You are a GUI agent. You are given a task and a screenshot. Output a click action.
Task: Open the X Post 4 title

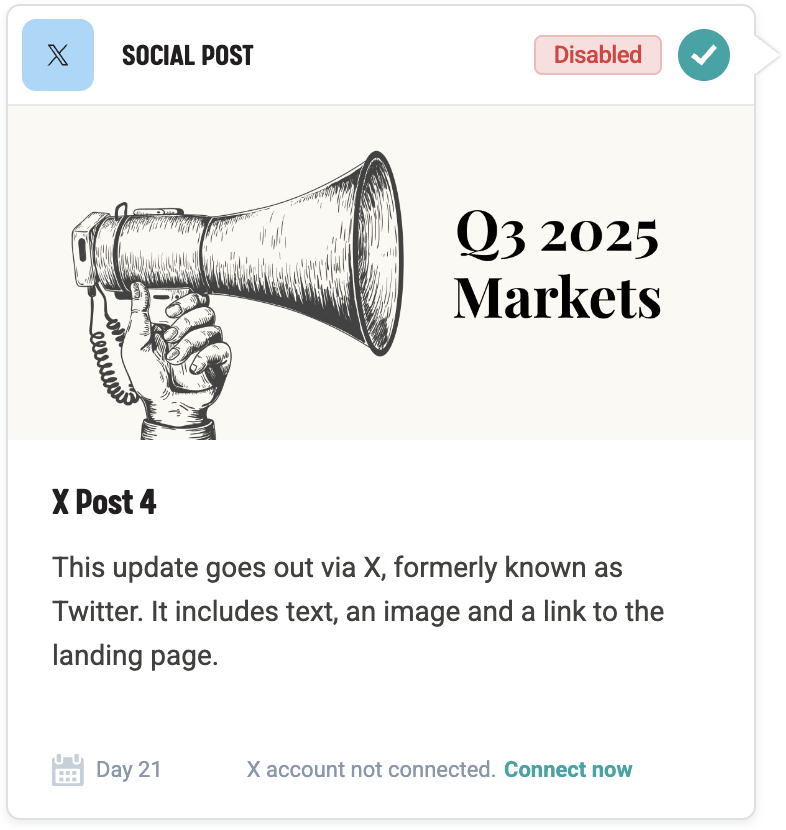[104, 502]
